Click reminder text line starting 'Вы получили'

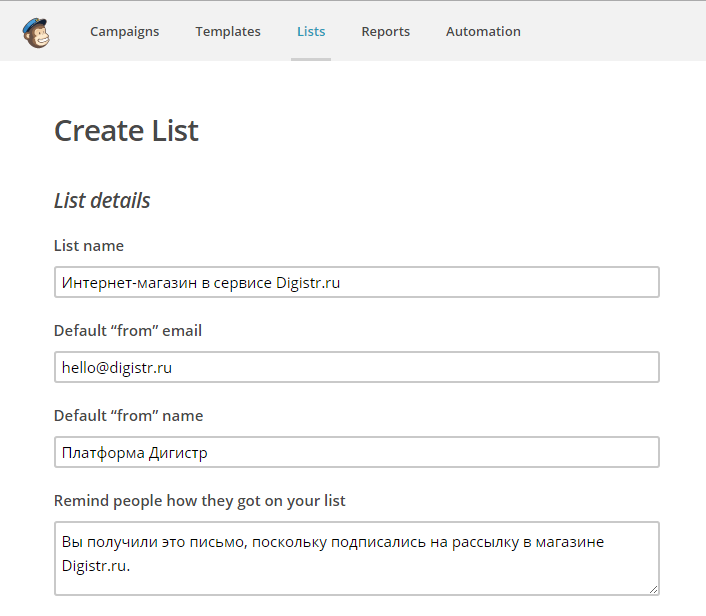pos(333,542)
